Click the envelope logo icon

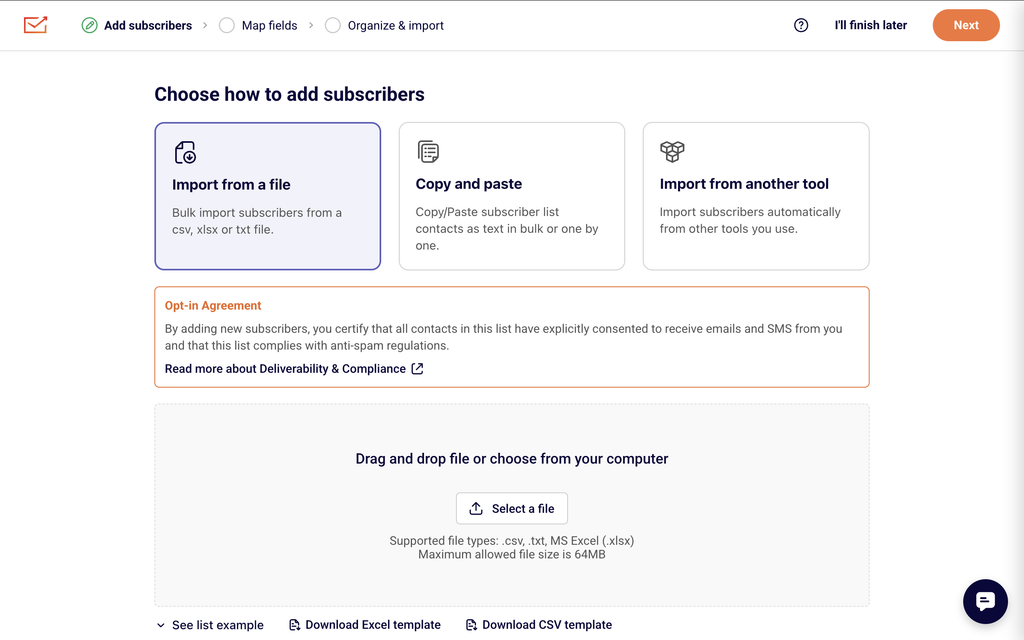(x=35, y=25)
